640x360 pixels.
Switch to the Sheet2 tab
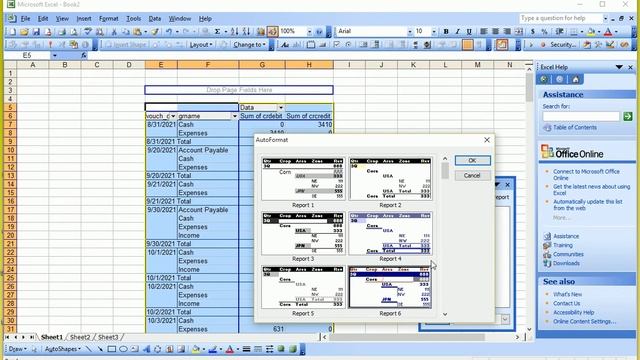pyautogui.click(x=80, y=337)
